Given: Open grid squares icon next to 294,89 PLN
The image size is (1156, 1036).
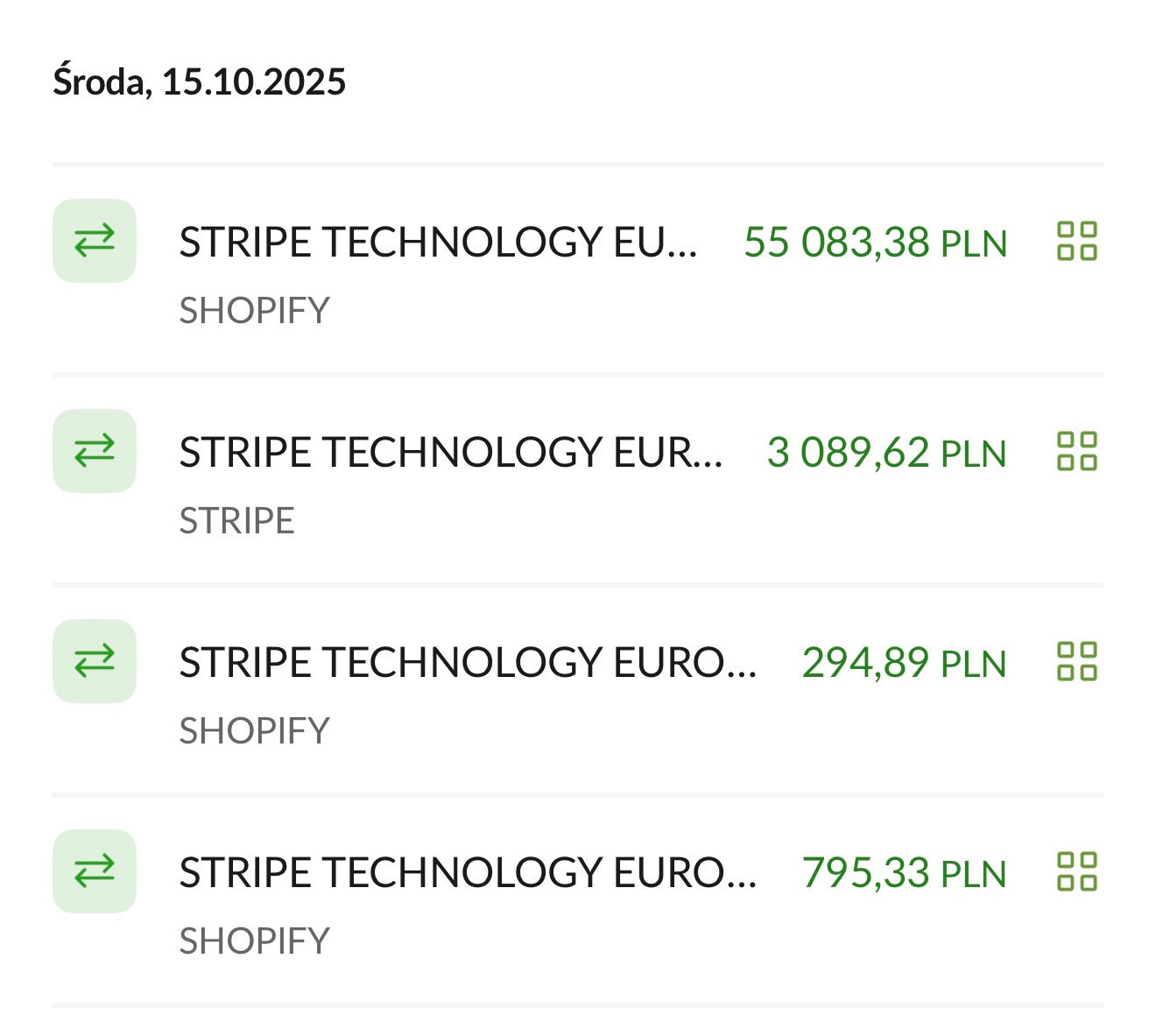Looking at the screenshot, I should pyautogui.click(x=1076, y=662).
